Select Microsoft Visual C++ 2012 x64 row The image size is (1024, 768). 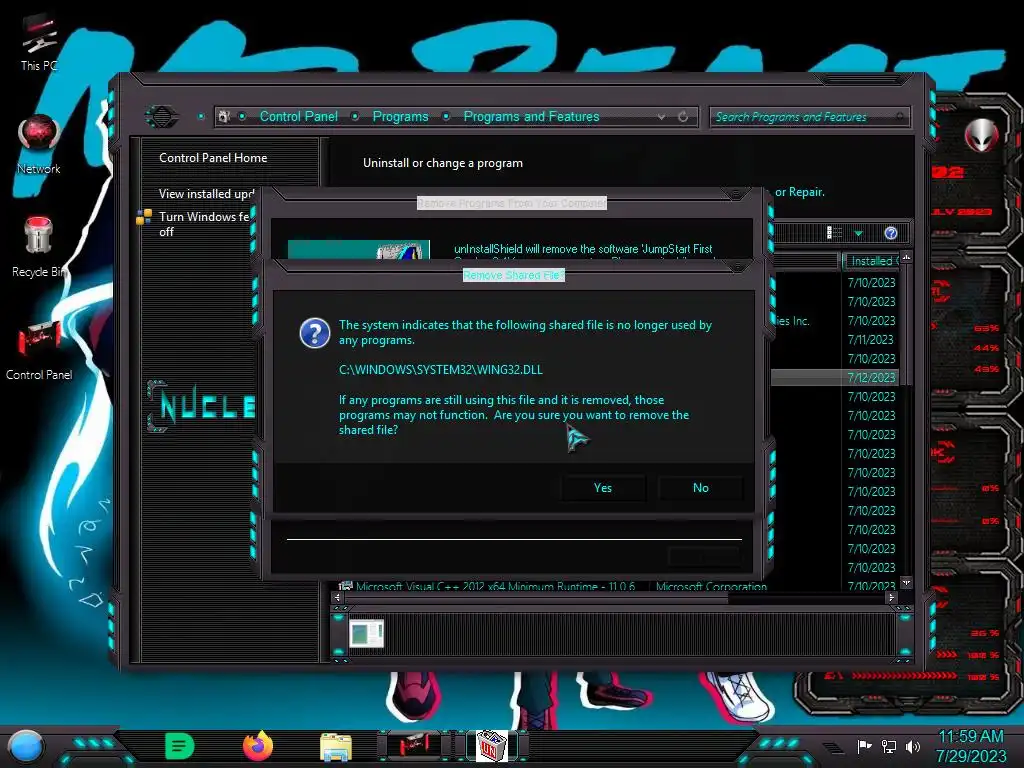coord(553,586)
